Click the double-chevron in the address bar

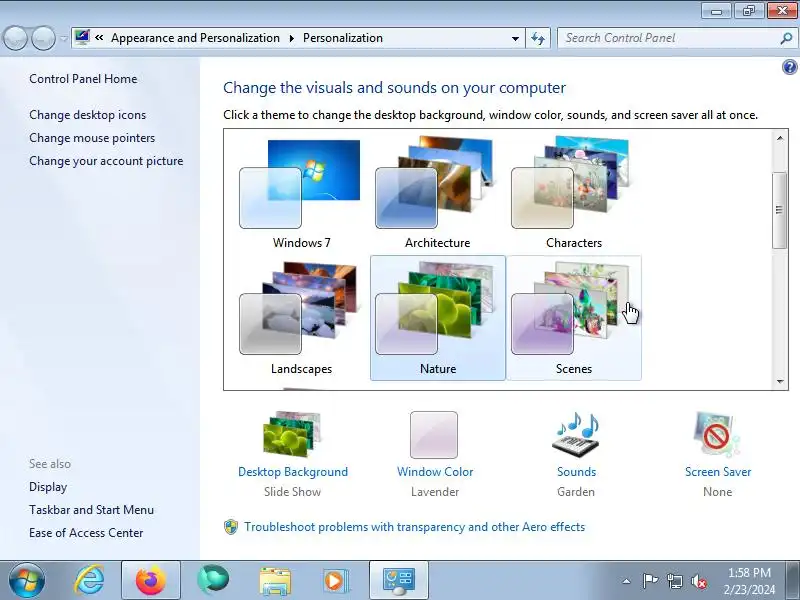99,38
